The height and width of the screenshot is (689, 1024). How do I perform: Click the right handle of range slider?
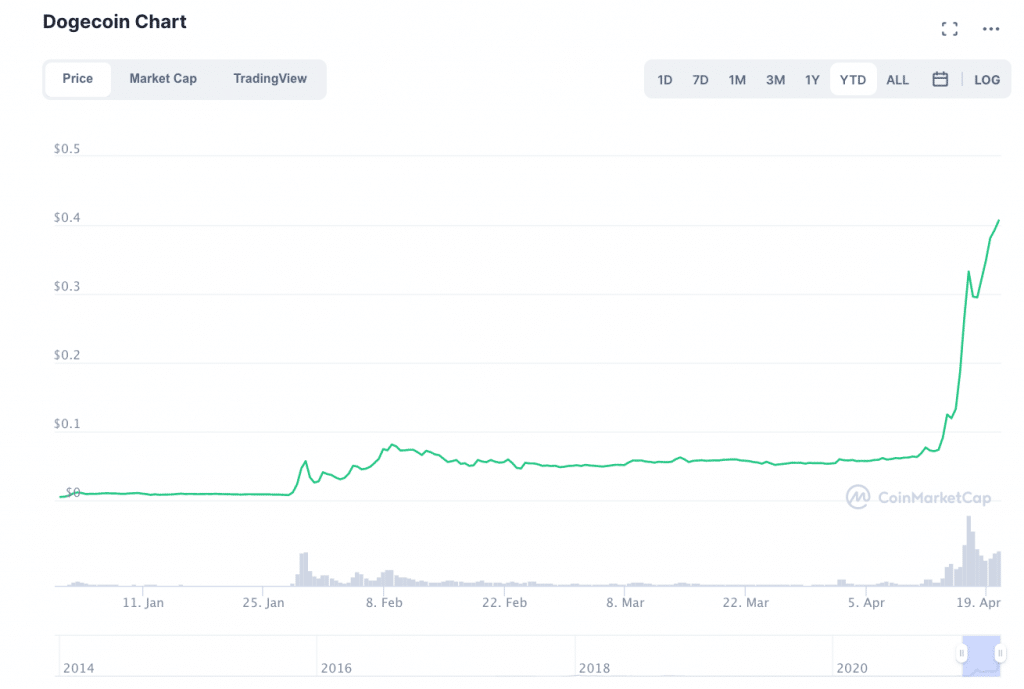tap(1000, 654)
